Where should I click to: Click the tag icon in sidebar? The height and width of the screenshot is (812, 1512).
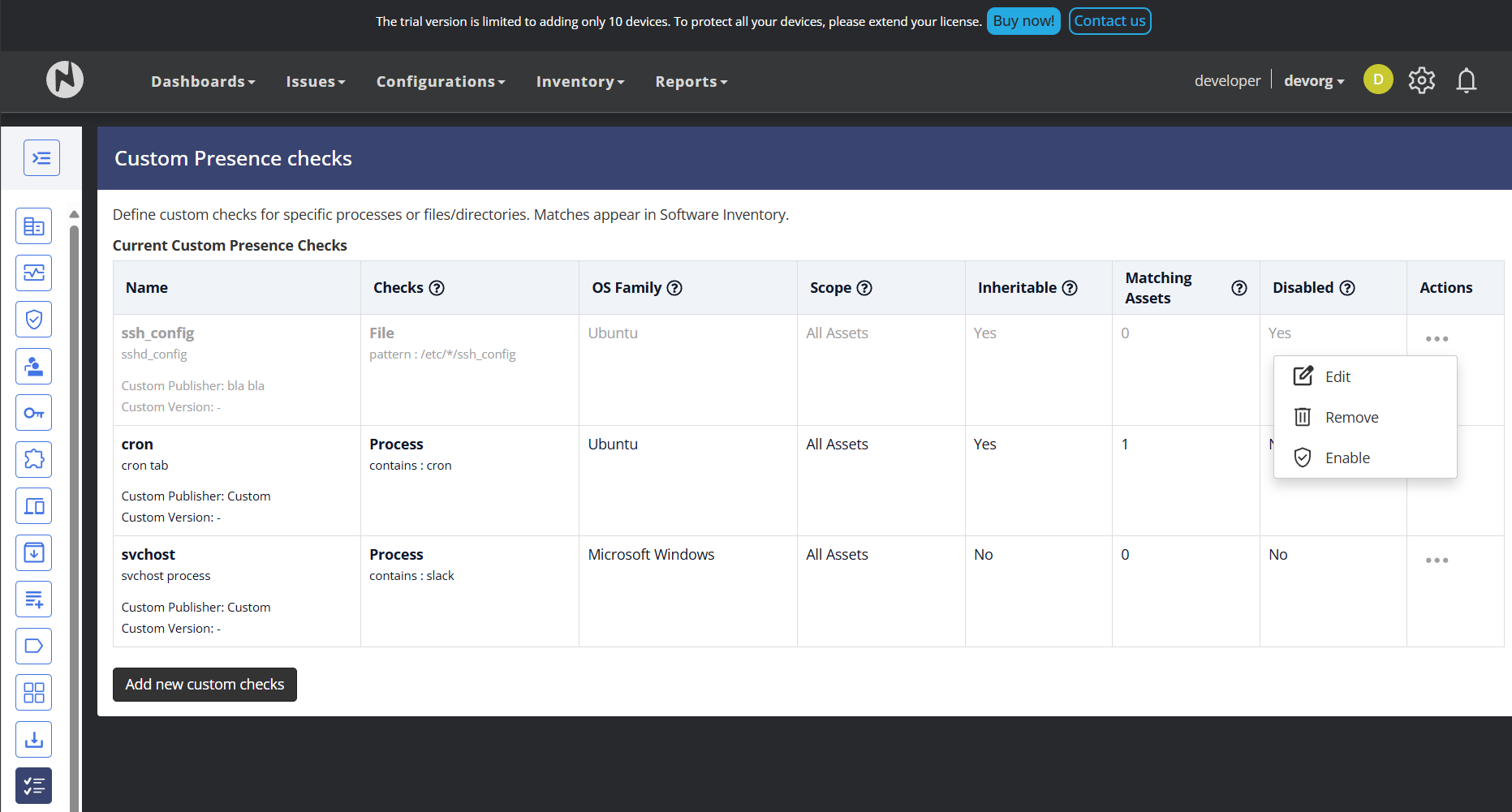(x=34, y=646)
